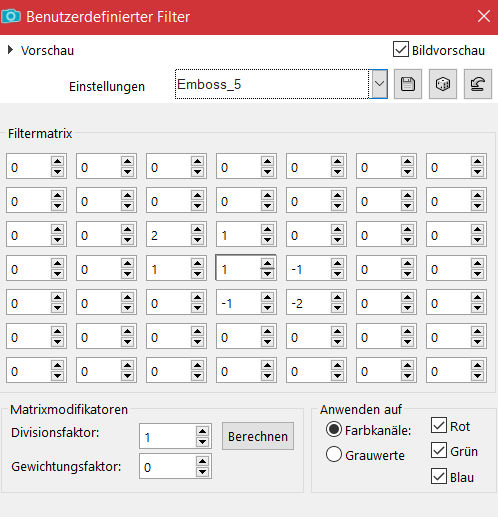Click the save preset floppy disk icon

[x=408, y=84]
